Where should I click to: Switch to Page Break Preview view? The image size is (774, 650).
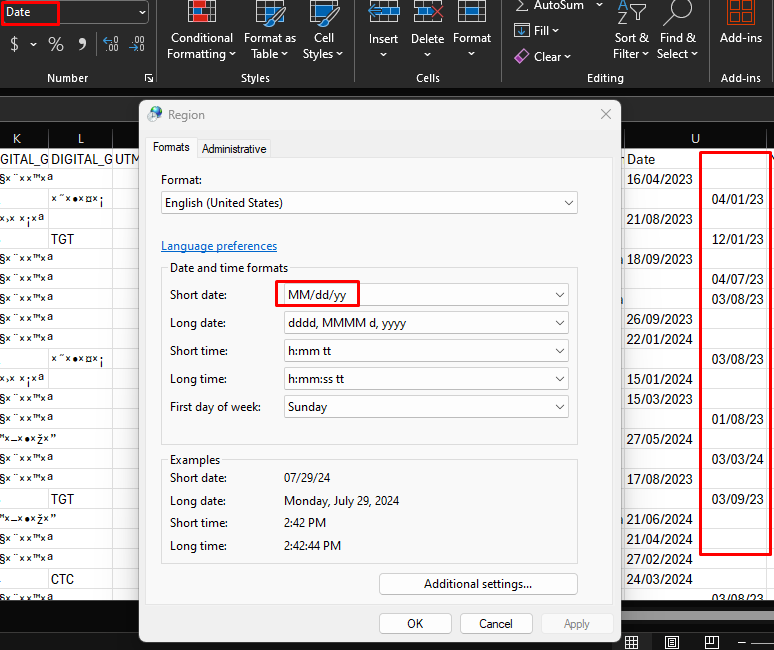click(711, 641)
